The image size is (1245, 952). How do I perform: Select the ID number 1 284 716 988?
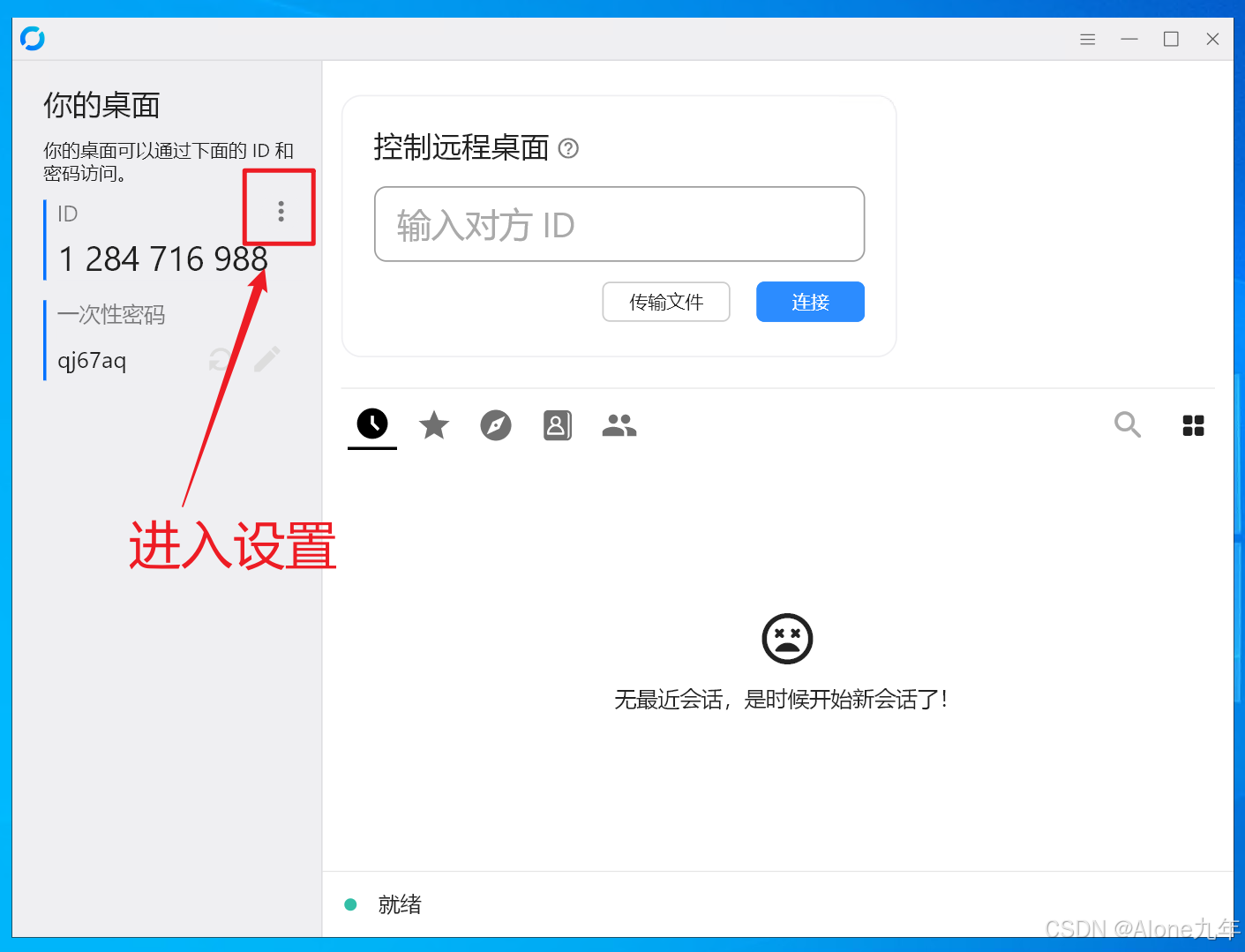click(x=163, y=259)
